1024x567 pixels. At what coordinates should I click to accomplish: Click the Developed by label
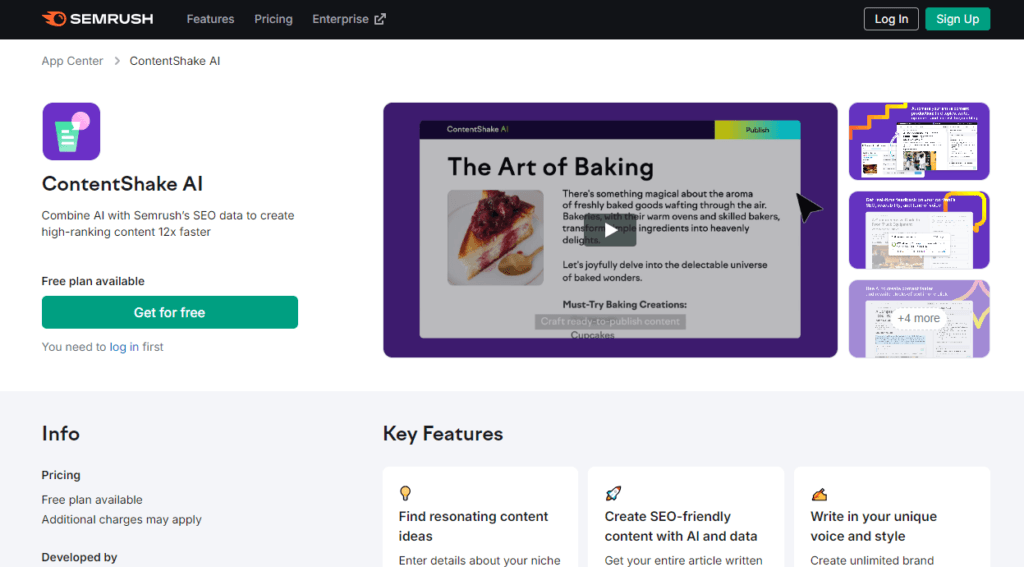[79, 557]
